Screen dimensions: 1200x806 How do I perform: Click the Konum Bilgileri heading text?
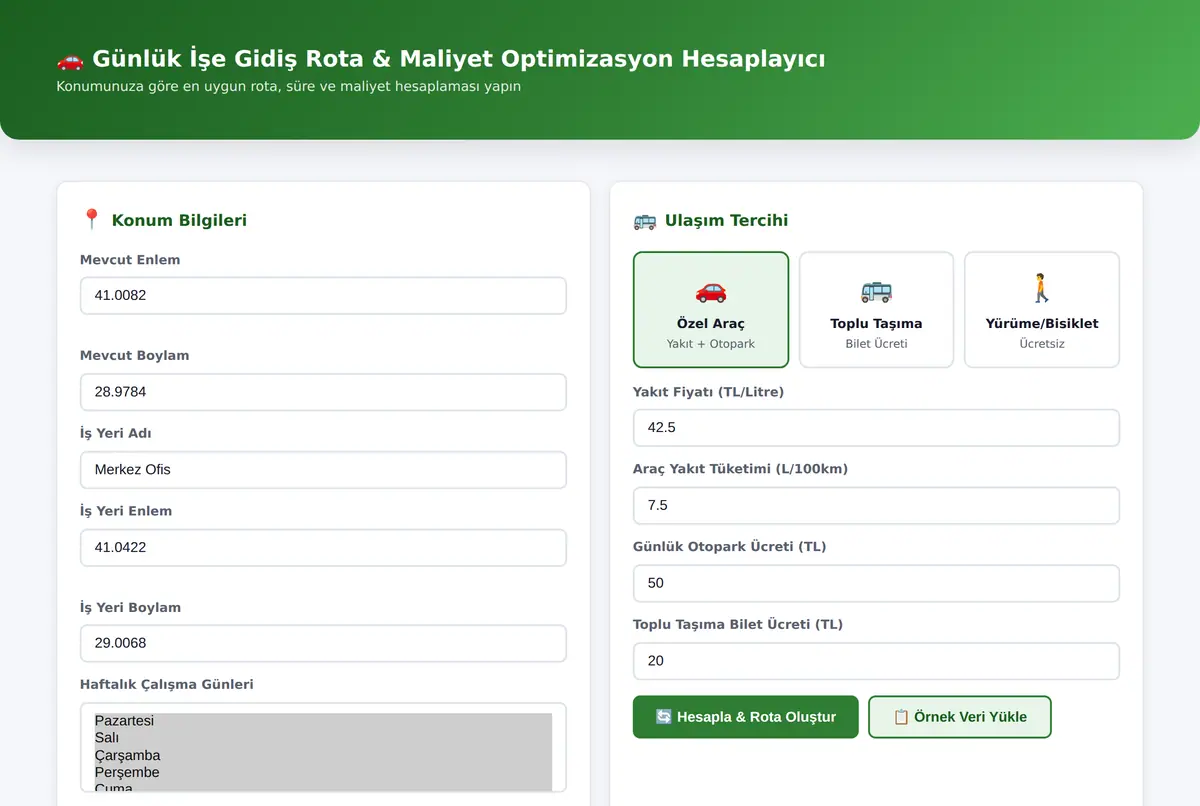coord(179,221)
